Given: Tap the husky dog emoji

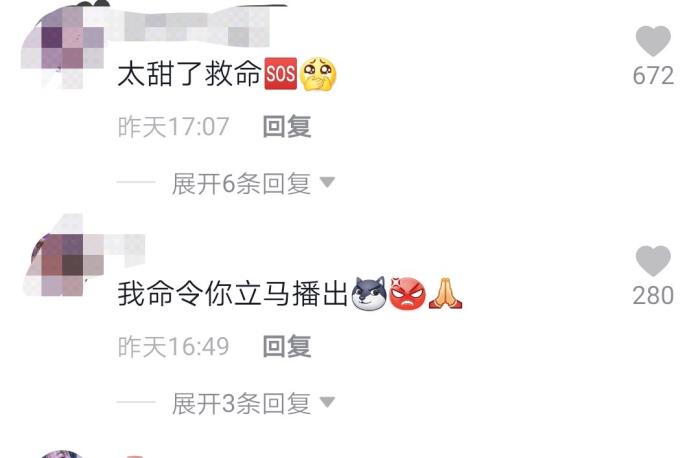Looking at the screenshot, I should [x=369, y=294].
